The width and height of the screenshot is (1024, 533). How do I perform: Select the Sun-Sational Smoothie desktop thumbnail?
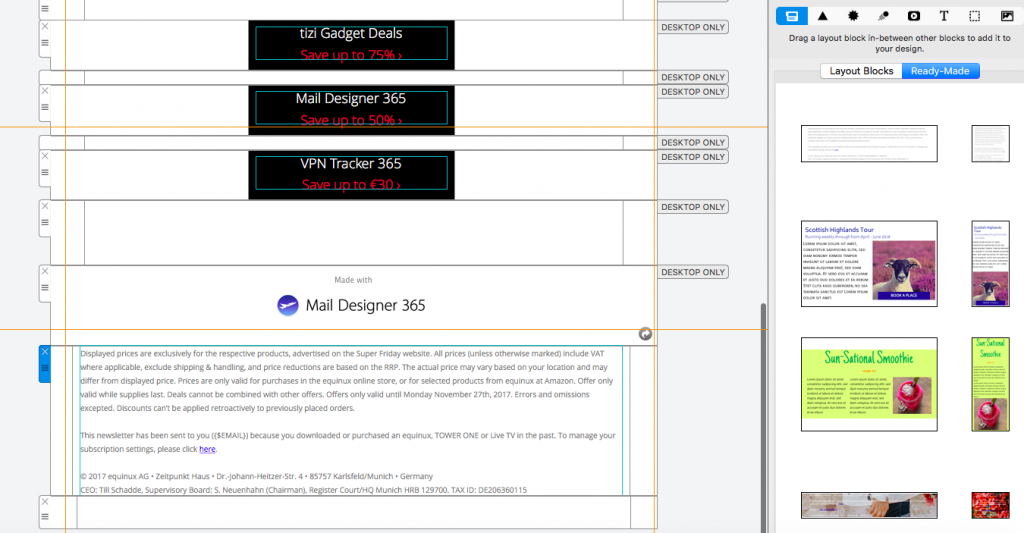click(869, 384)
